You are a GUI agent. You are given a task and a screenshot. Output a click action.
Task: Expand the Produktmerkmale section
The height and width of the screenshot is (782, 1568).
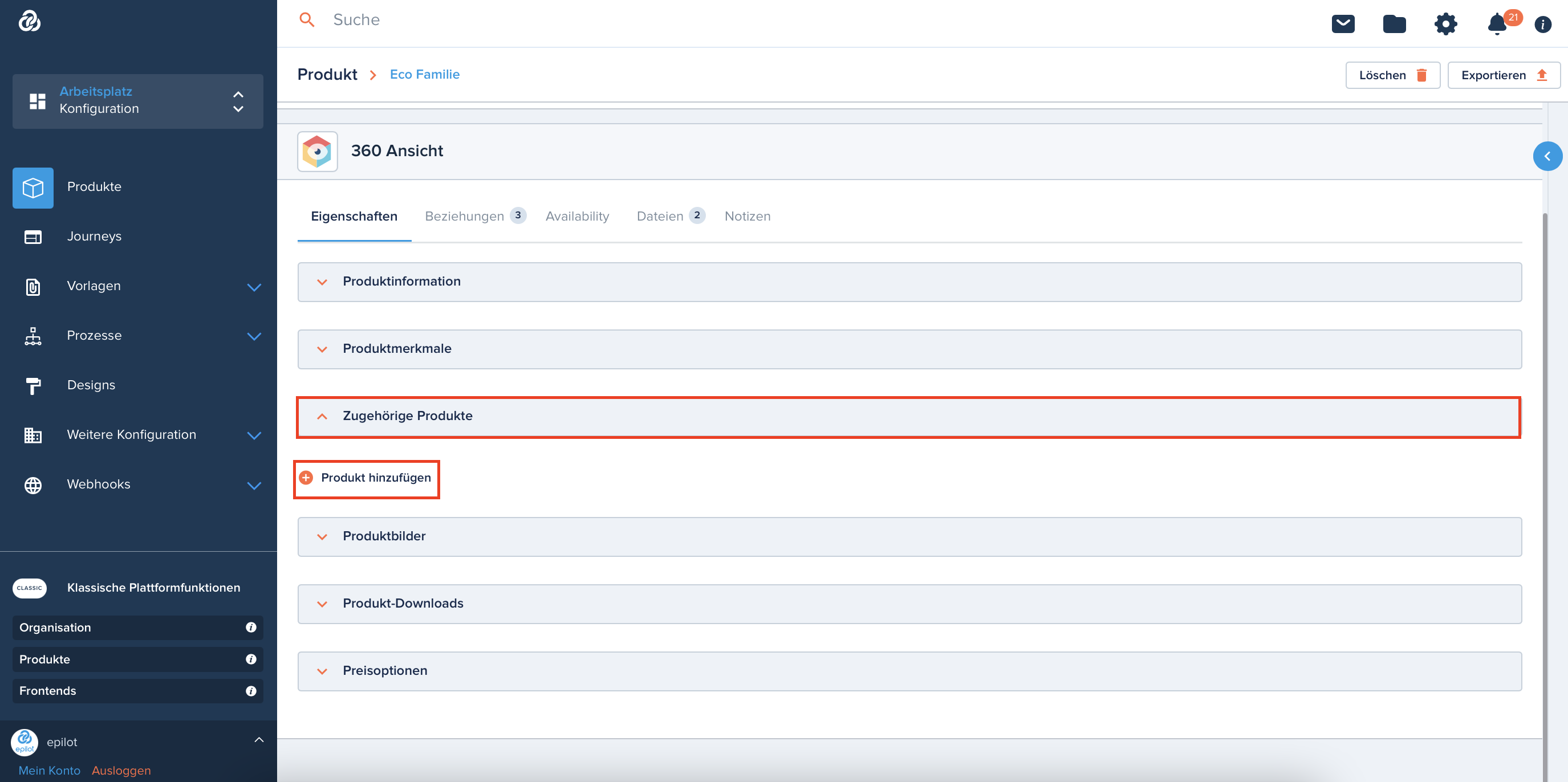coord(909,349)
